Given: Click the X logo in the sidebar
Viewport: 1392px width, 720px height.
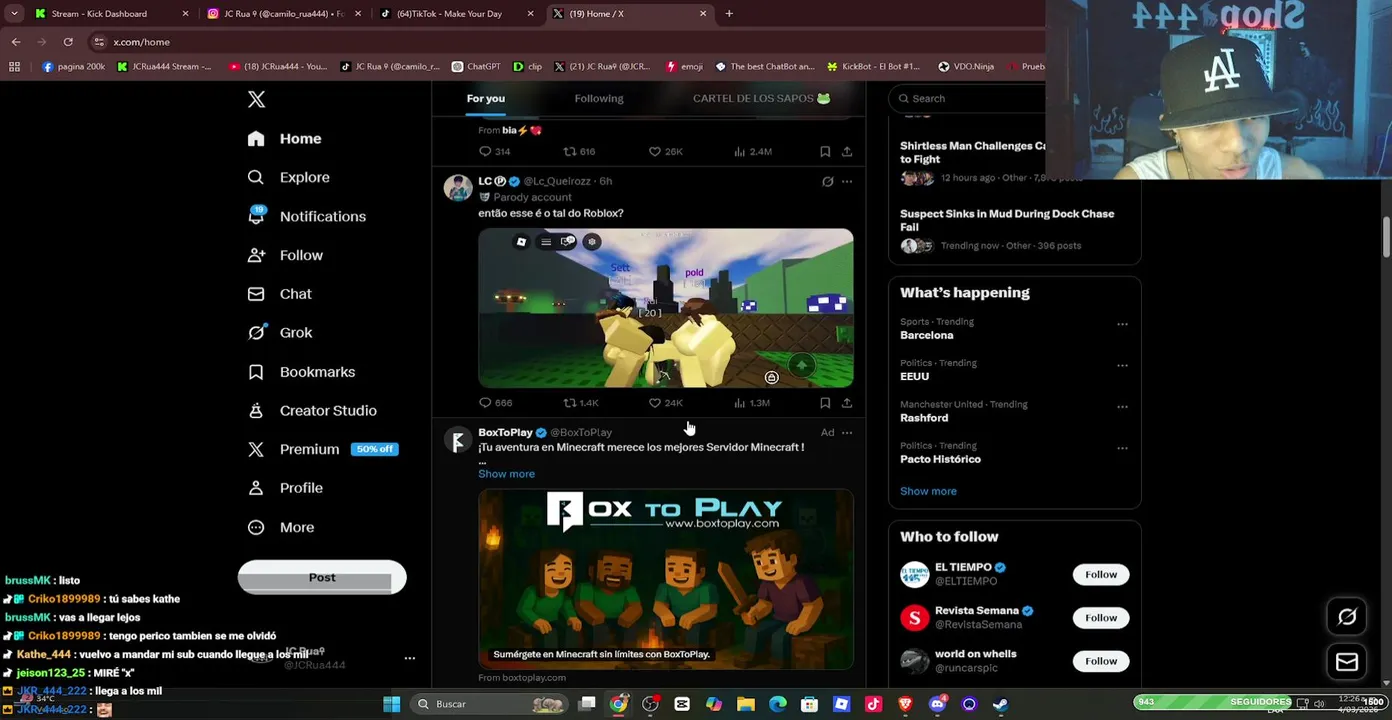Looking at the screenshot, I should (257, 99).
